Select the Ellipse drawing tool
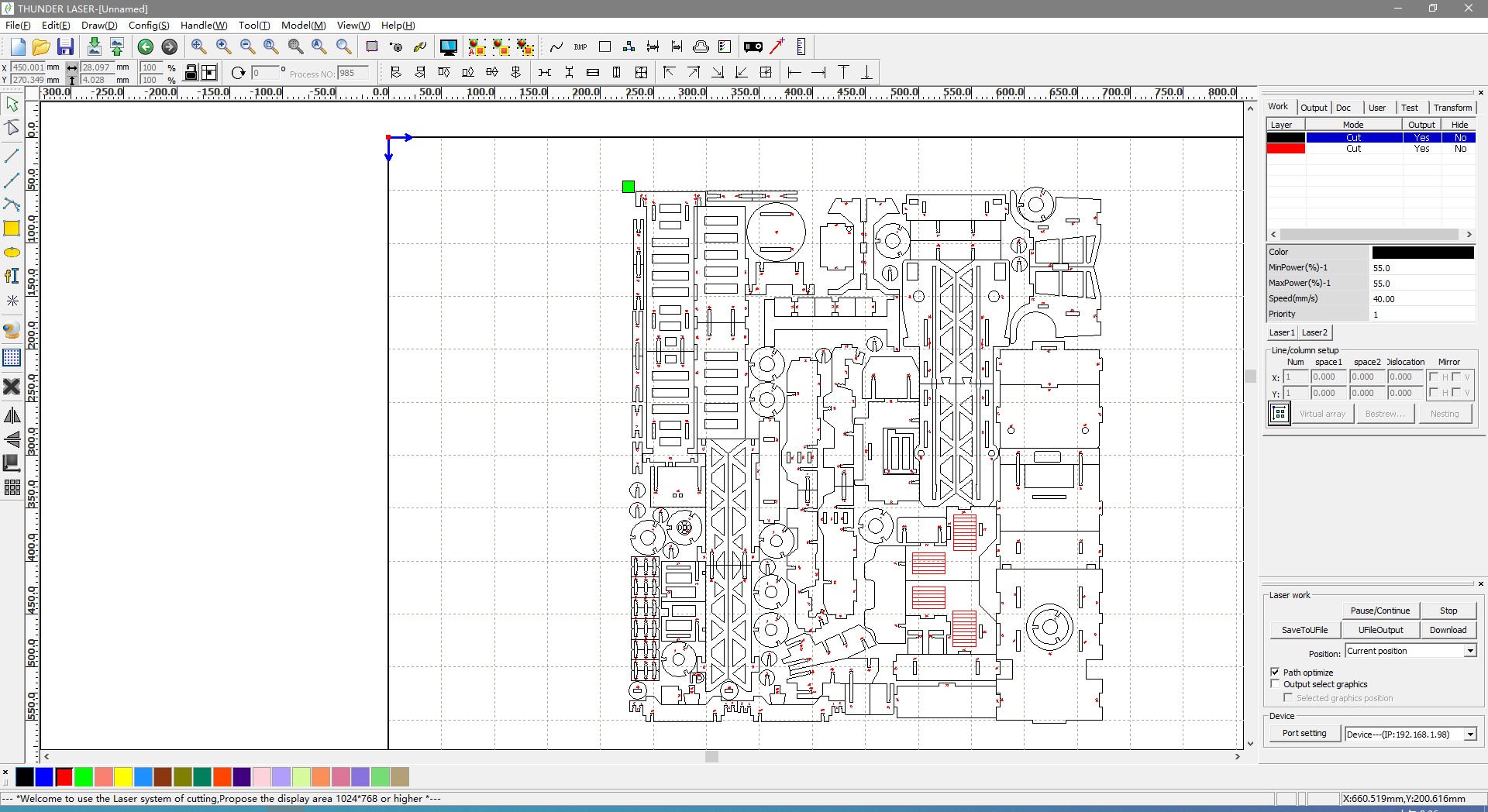This screenshot has width=1488, height=812. 12,253
